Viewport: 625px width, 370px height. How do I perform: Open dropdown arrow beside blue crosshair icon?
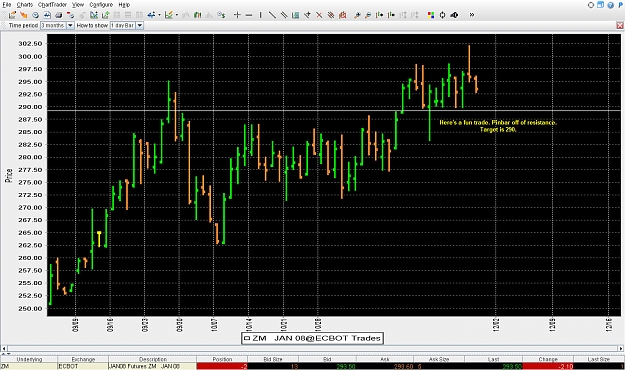click(159, 15)
